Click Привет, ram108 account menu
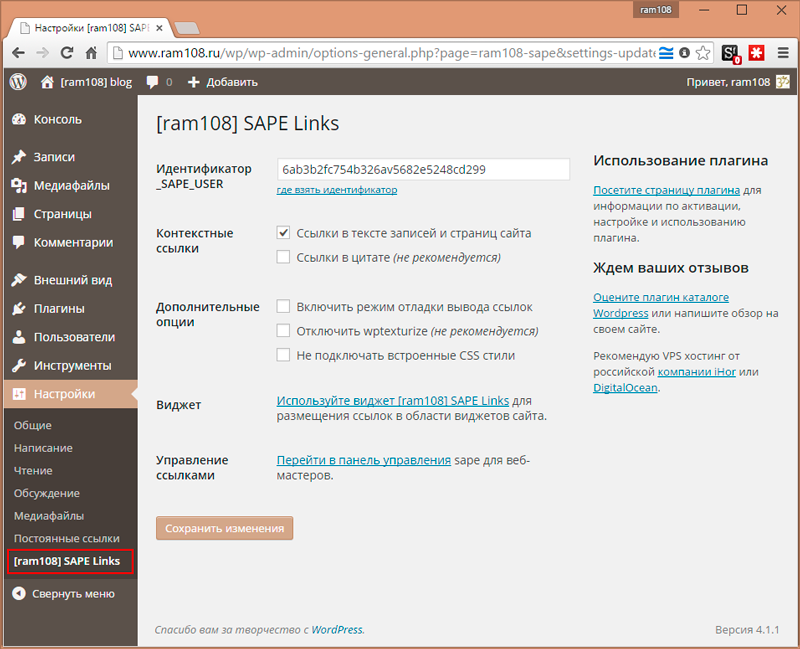 pyautogui.click(x=728, y=82)
